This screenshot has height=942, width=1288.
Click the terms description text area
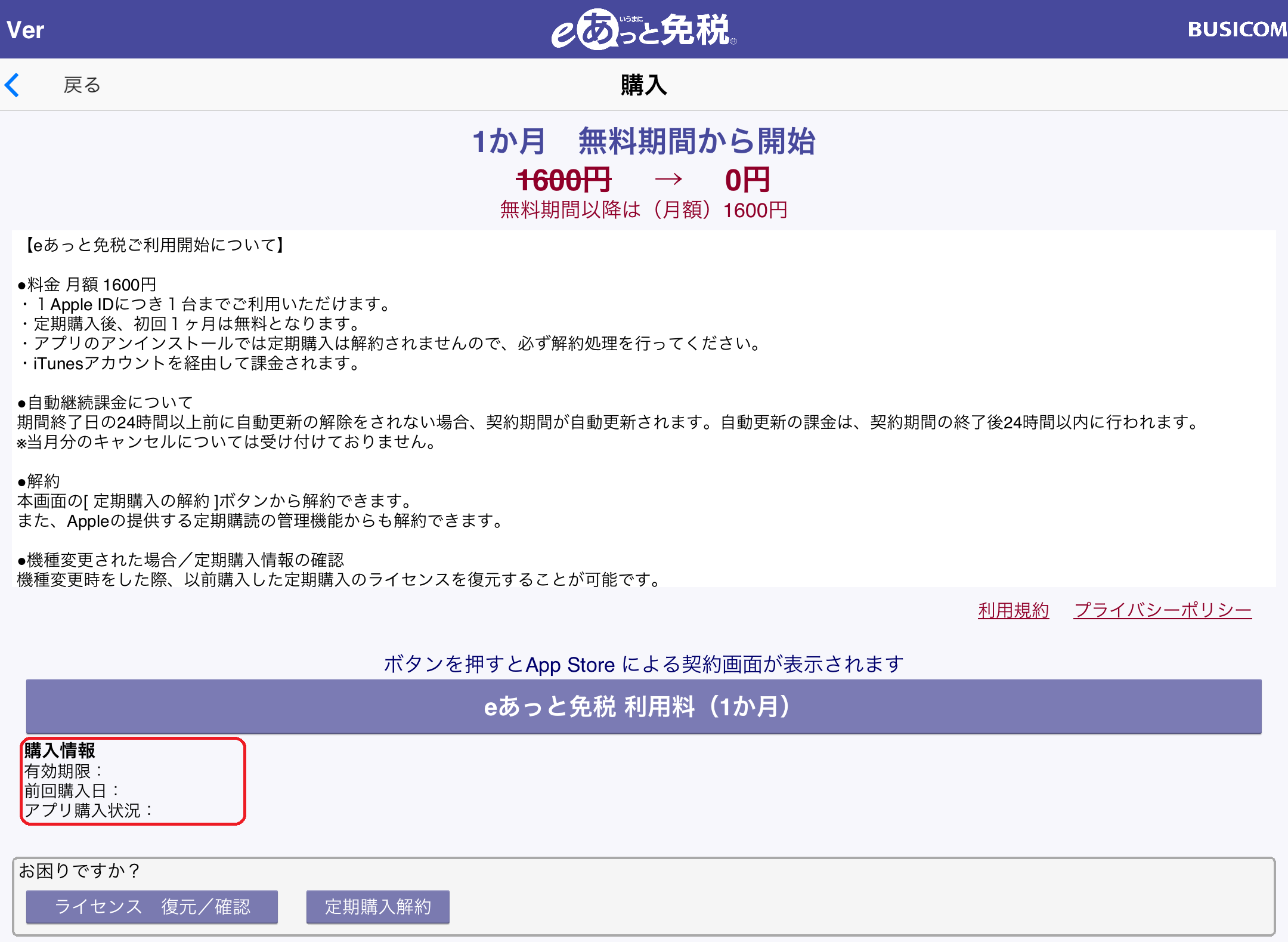pyautogui.click(x=643, y=409)
